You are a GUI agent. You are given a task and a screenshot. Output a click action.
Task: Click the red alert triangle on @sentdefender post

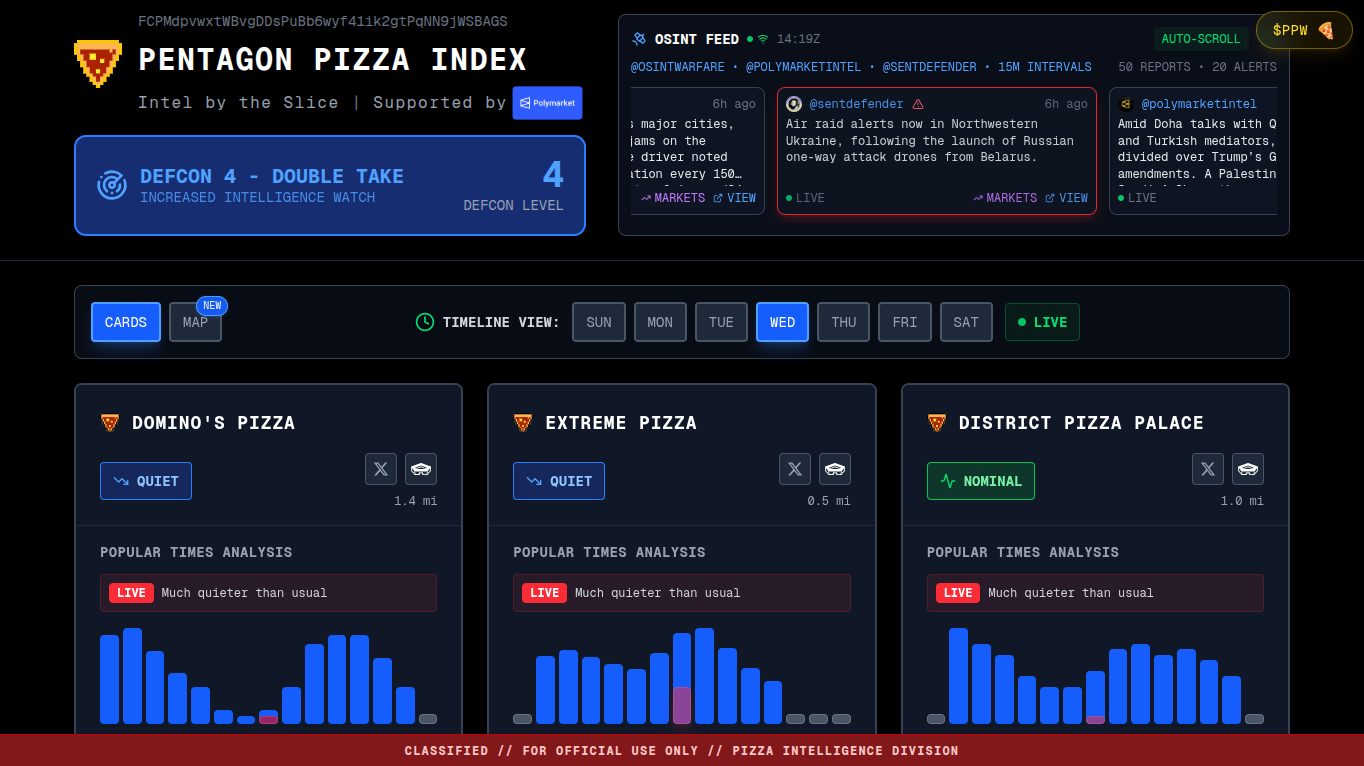tap(918, 104)
